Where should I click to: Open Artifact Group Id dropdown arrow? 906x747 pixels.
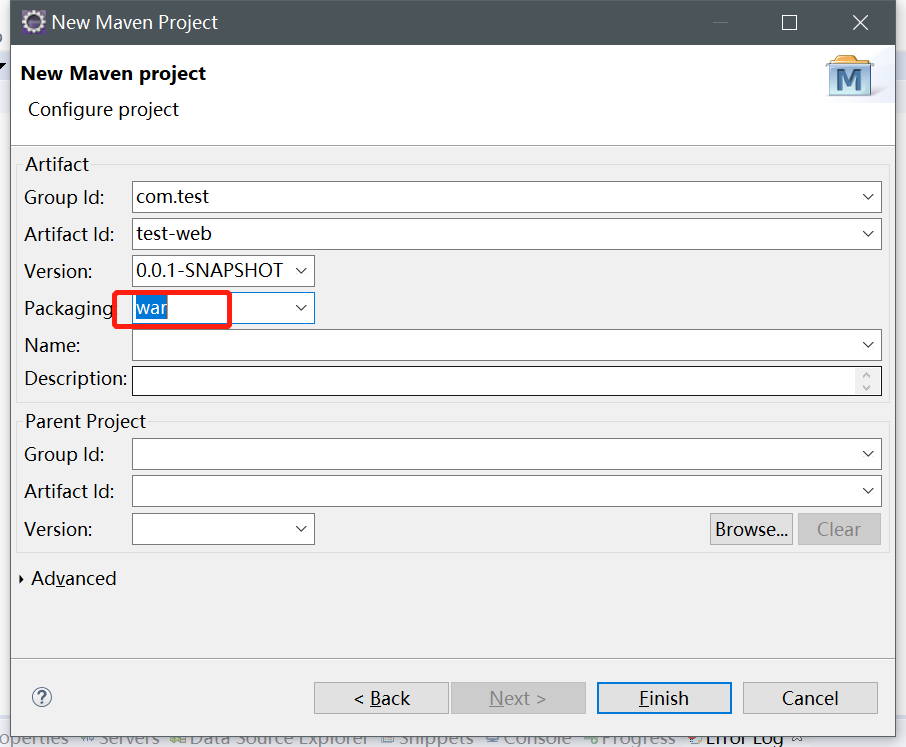point(868,197)
